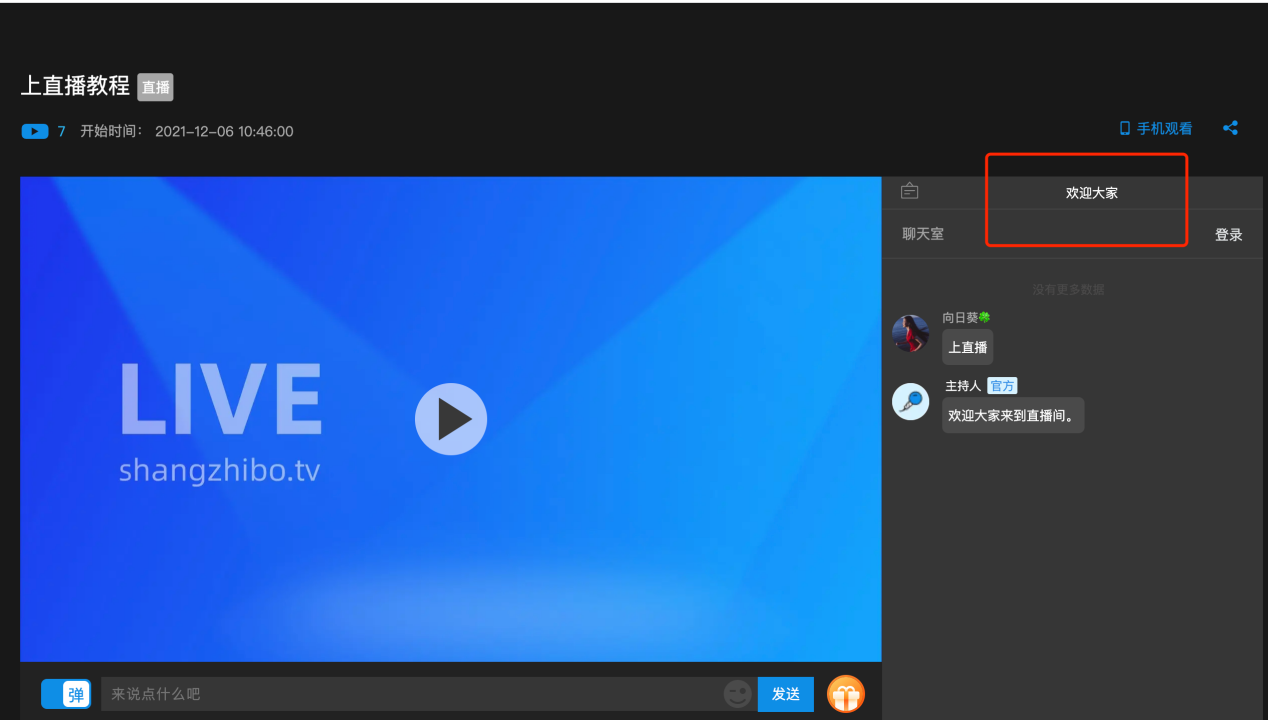Switch to the 聊天室 tab
The width and height of the screenshot is (1268, 720).
923,234
